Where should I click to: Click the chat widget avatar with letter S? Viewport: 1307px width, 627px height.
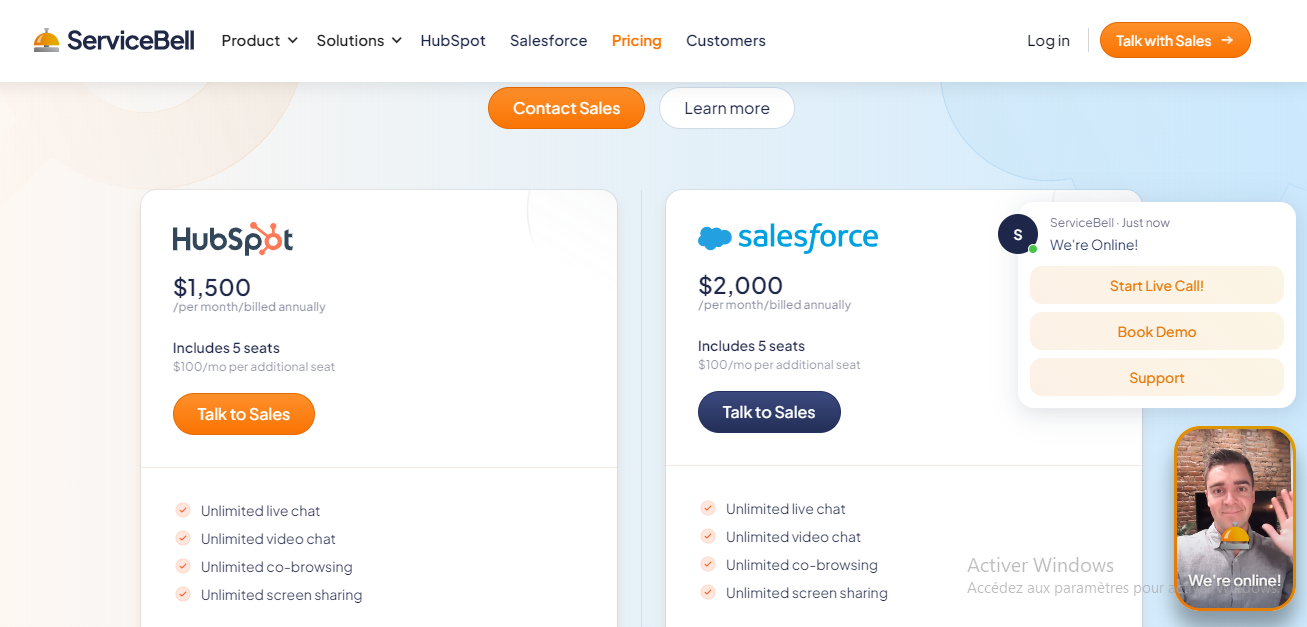coord(1018,234)
